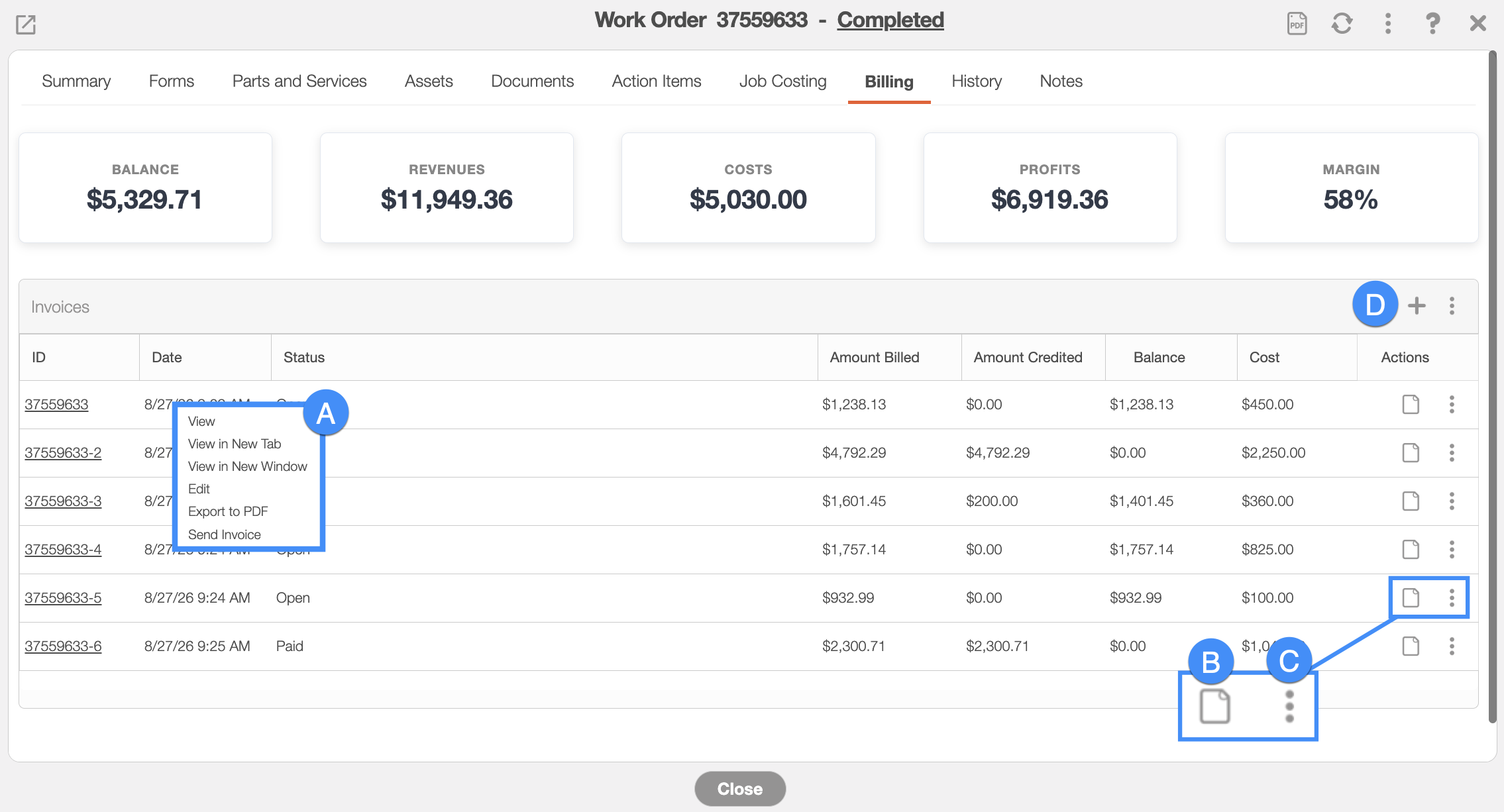Expand Invoices panel three-dot options menu

(x=1452, y=305)
